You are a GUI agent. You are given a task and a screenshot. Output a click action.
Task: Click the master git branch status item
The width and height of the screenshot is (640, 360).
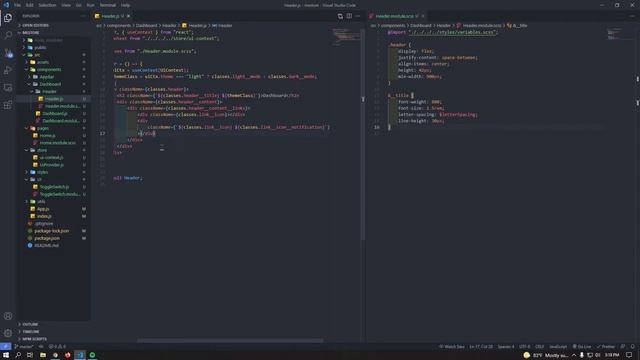coord(24,347)
